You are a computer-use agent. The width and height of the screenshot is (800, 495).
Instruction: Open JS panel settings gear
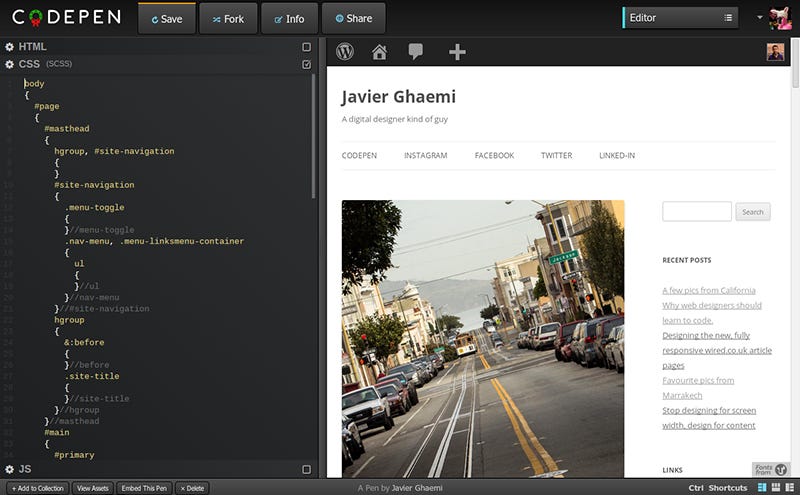coord(10,469)
